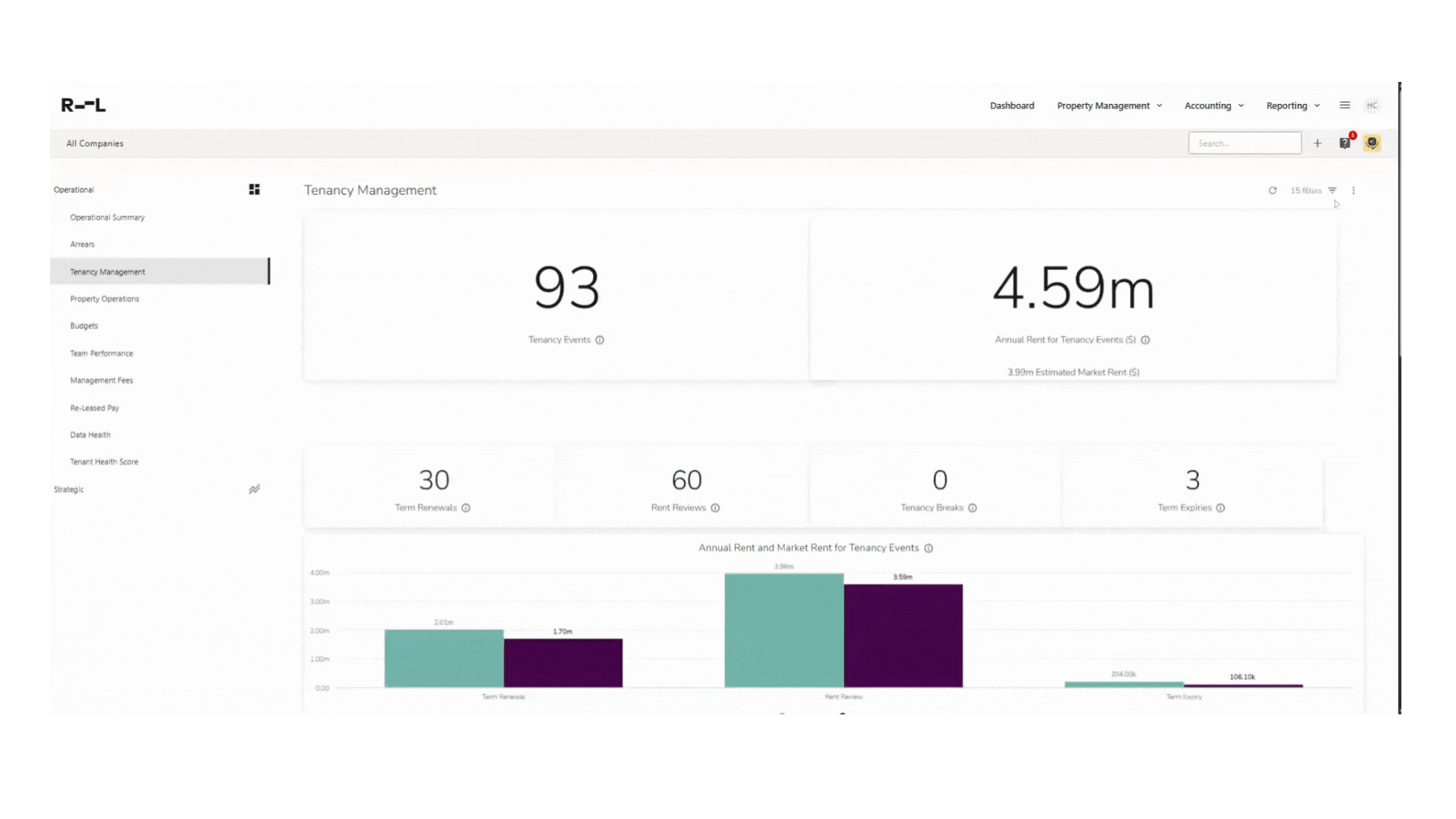
Task: Open the filter icon next to 15 filters
Action: [x=1333, y=190]
